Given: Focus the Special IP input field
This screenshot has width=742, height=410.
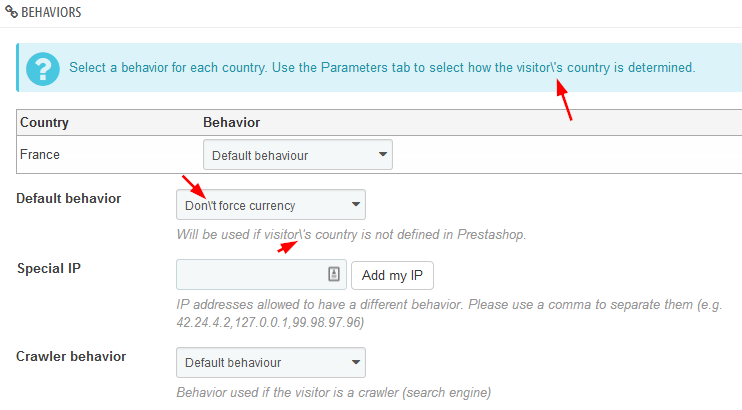Looking at the screenshot, I should pos(252,274).
